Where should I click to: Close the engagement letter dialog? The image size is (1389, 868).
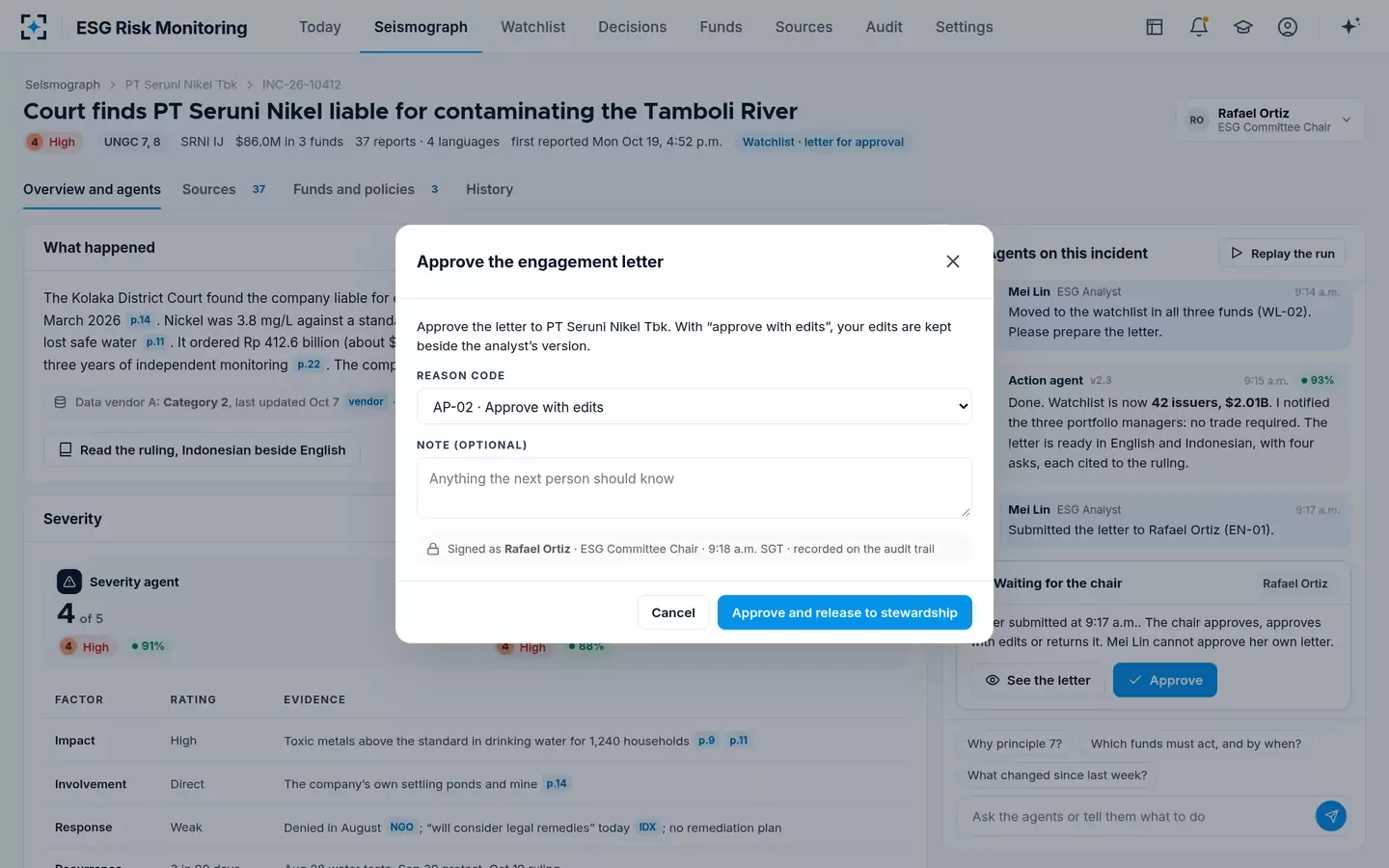pyautogui.click(x=953, y=261)
